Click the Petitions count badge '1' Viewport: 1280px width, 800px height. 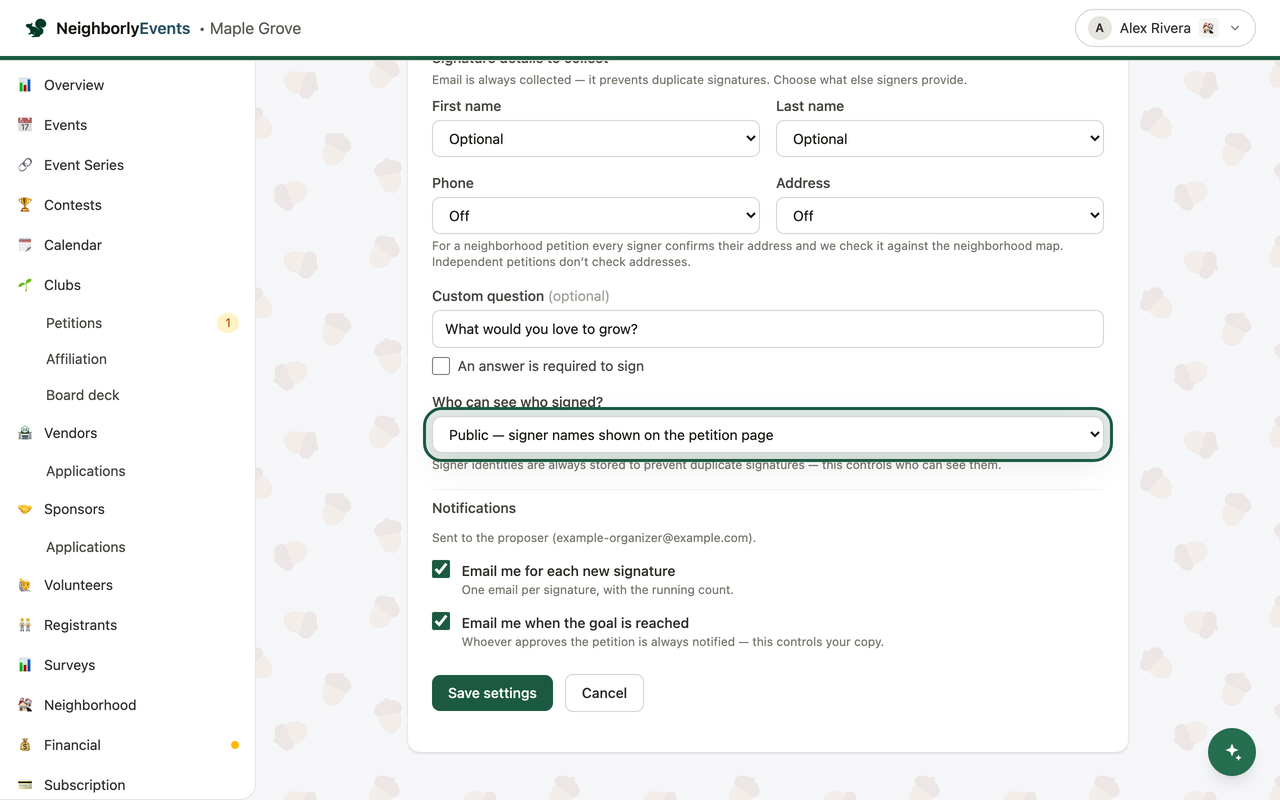[x=228, y=323]
